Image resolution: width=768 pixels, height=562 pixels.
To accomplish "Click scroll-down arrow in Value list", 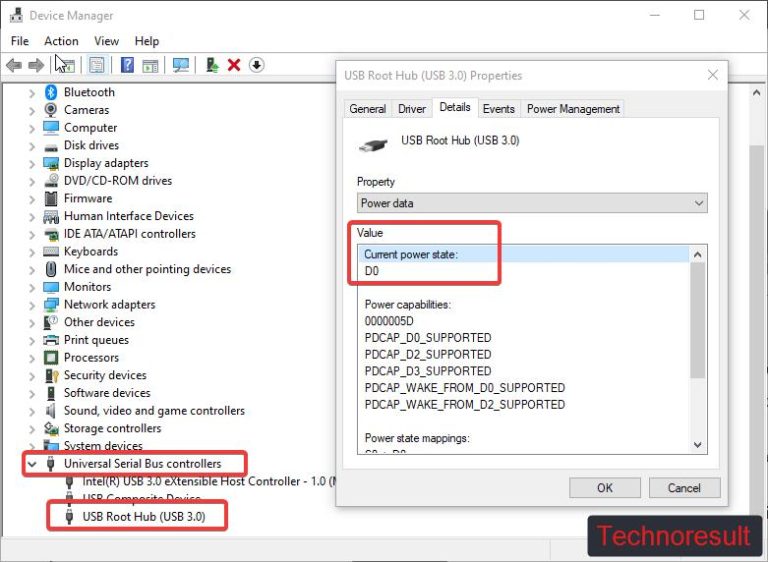I will point(697,444).
